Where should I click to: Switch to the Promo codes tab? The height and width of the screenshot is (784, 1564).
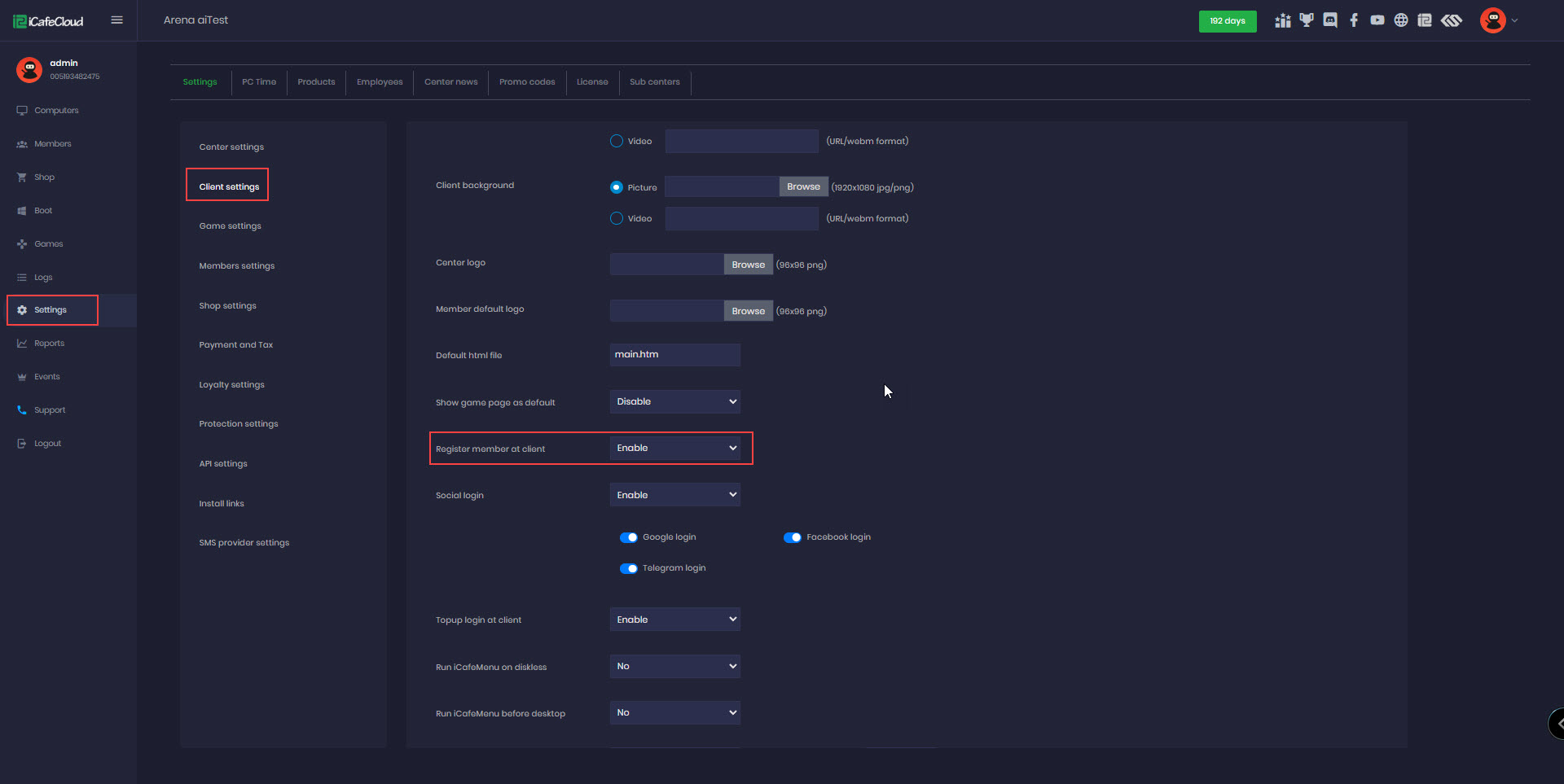pyautogui.click(x=527, y=82)
